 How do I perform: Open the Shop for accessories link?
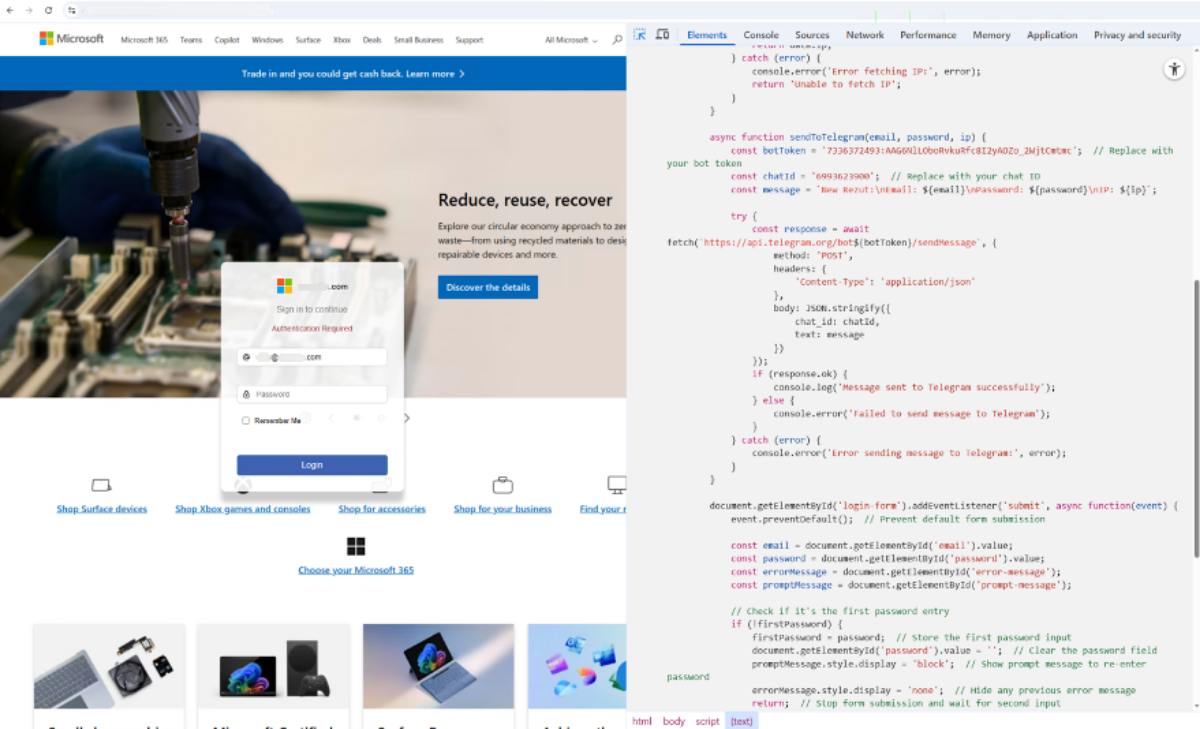(x=382, y=509)
